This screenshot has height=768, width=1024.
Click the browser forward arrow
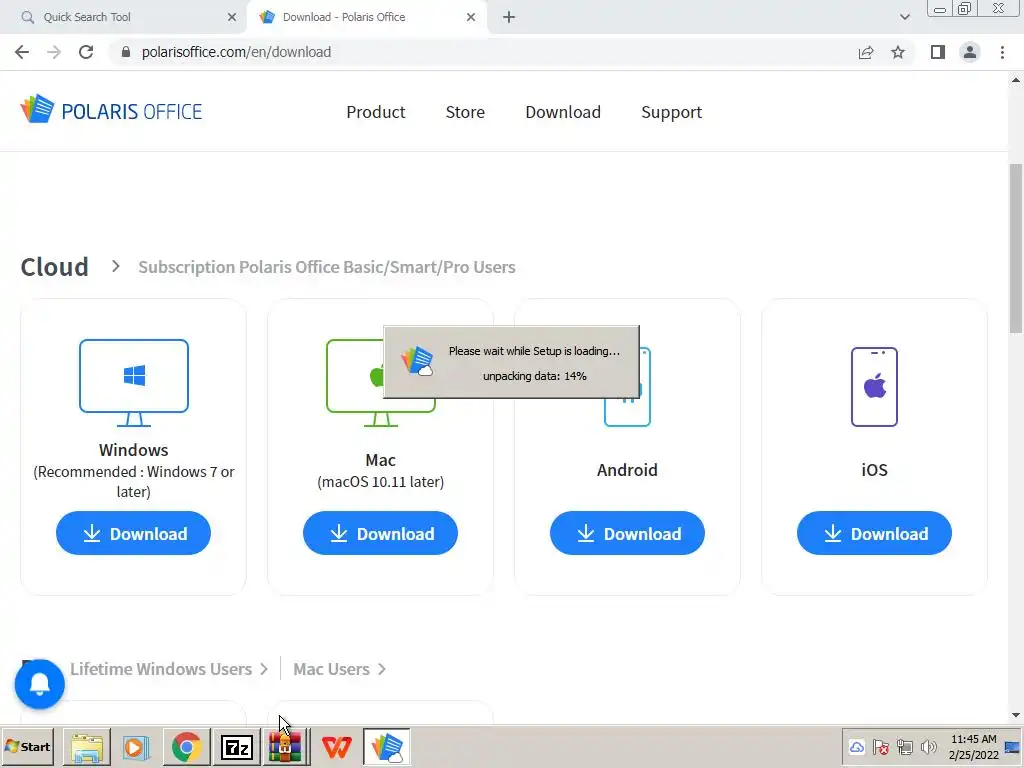[54, 52]
